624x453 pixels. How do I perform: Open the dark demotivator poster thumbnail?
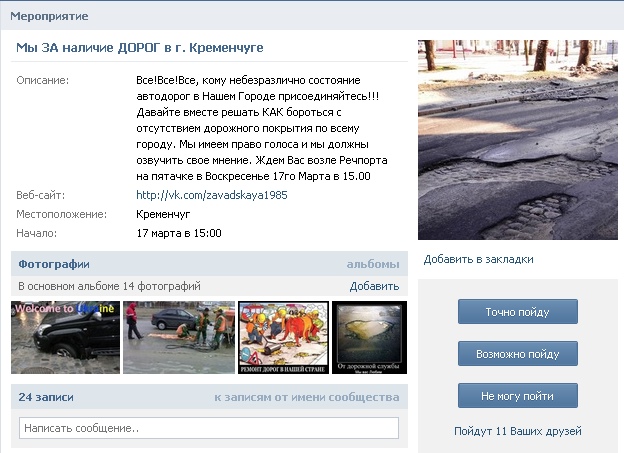tap(368, 337)
